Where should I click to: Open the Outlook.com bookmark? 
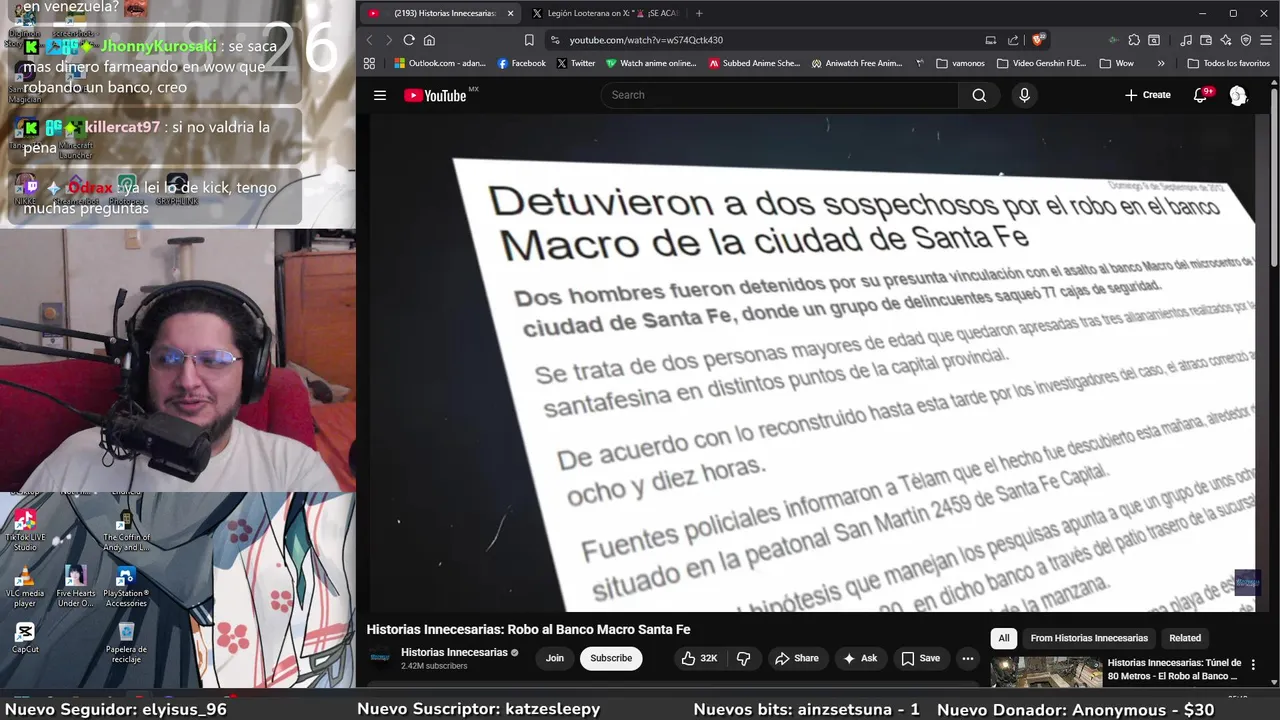(439, 63)
